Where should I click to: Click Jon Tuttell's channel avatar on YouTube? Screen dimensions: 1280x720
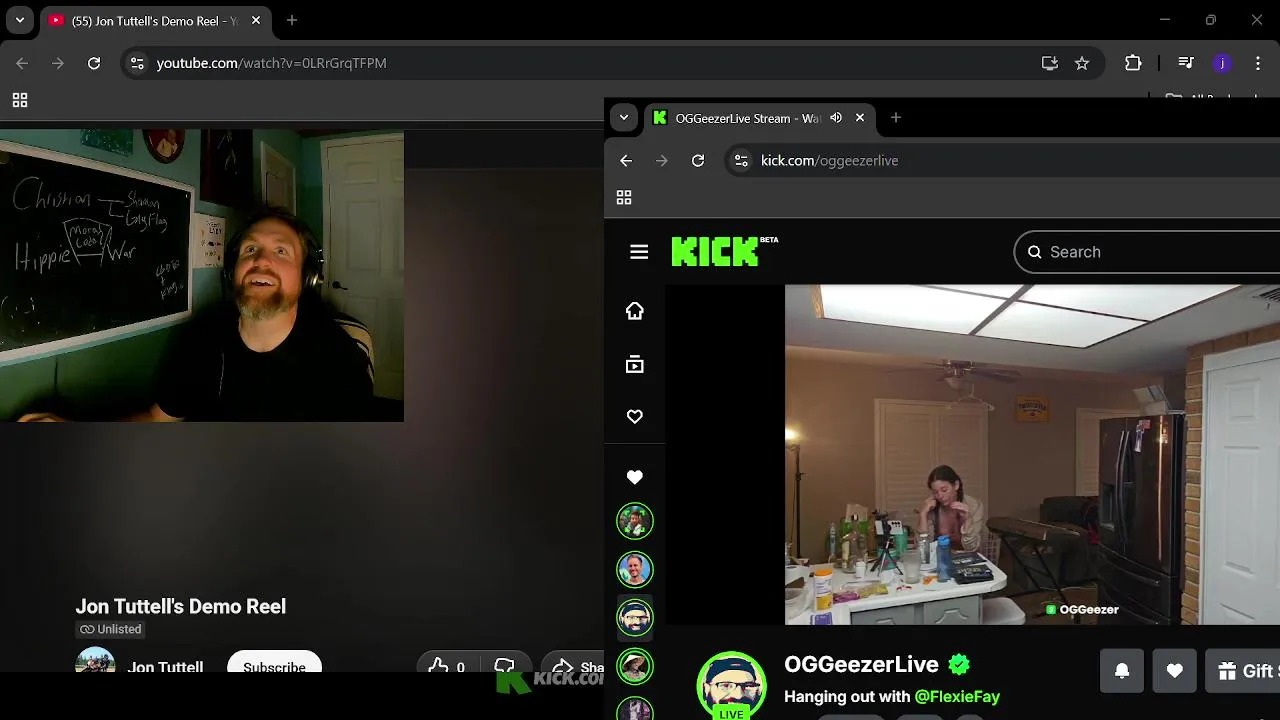tap(95, 662)
